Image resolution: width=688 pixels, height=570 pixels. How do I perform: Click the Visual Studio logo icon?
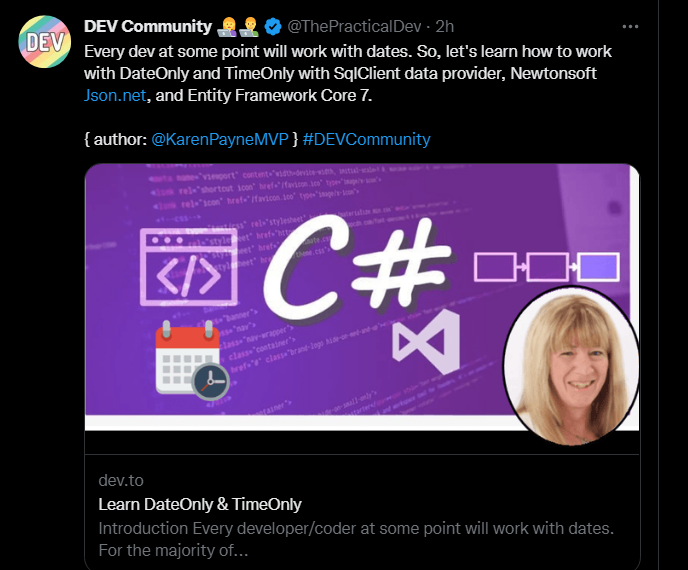click(x=426, y=341)
